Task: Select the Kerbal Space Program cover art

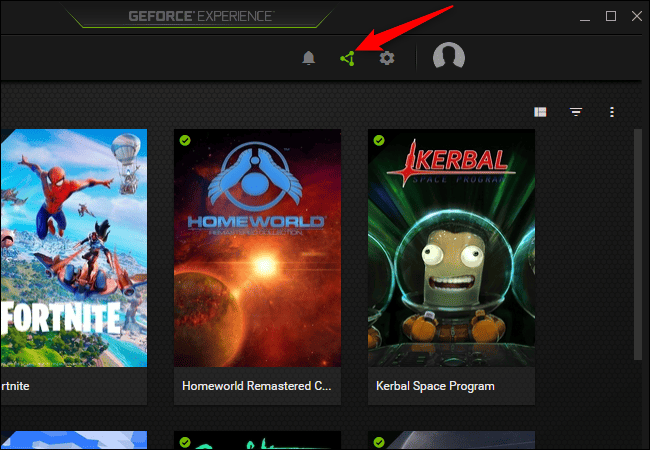Action: point(451,248)
